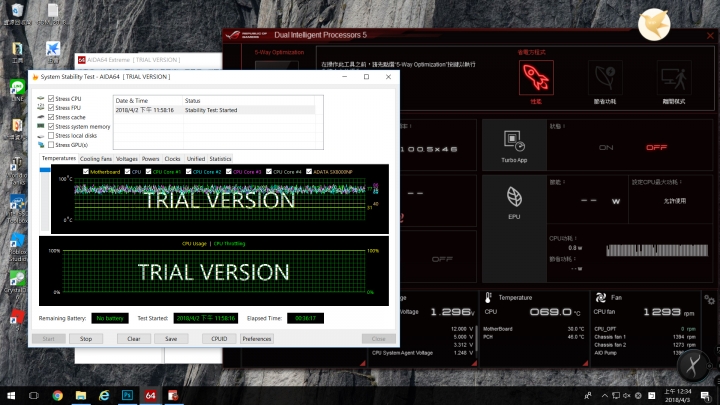Open the CPUID button
This screenshot has height=405, width=720.
click(219, 339)
